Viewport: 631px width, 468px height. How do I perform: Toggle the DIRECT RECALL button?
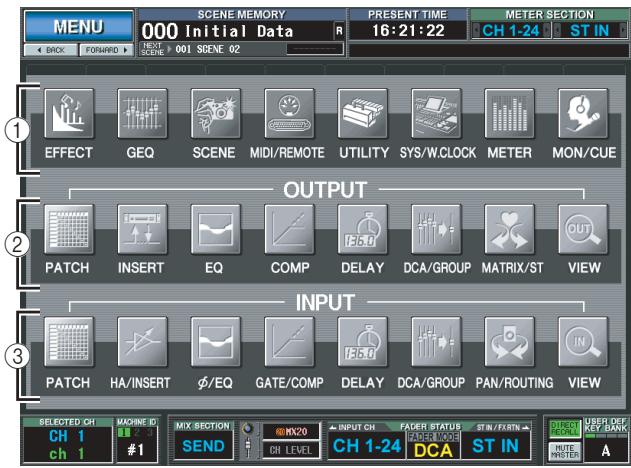[565, 429]
